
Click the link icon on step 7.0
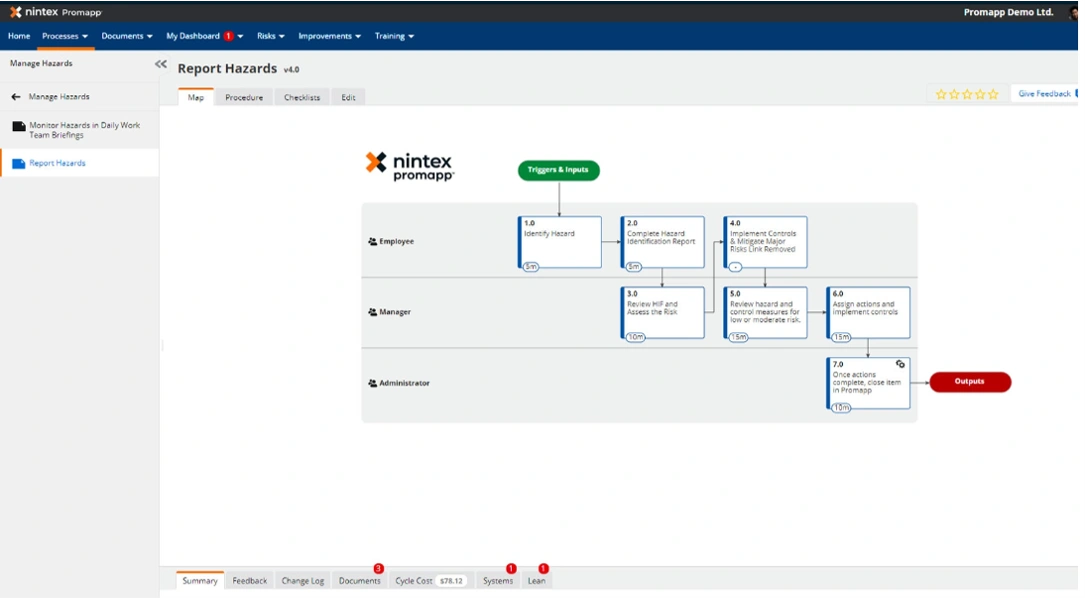point(900,364)
